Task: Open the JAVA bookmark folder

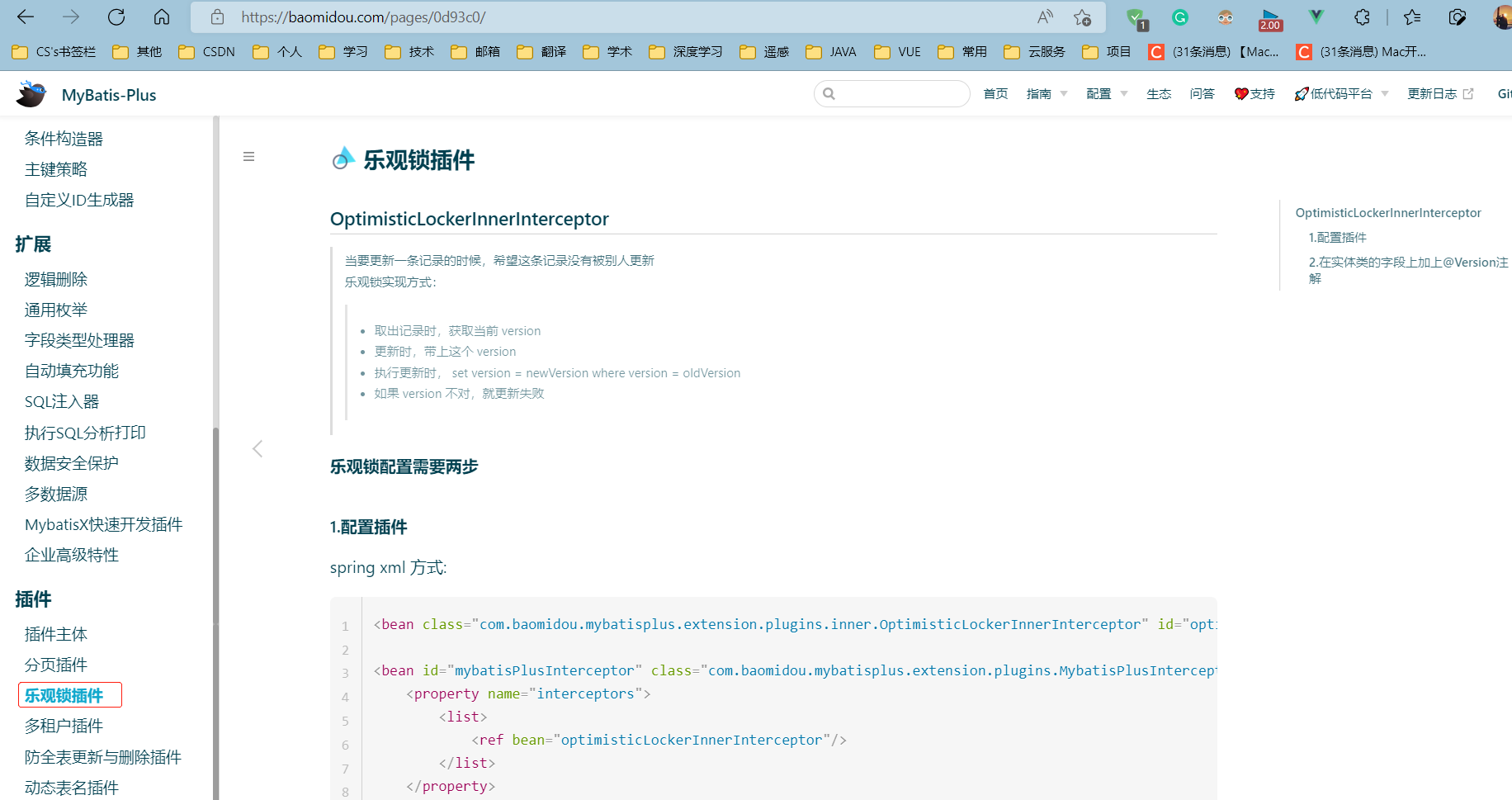Action: click(x=831, y=52)
